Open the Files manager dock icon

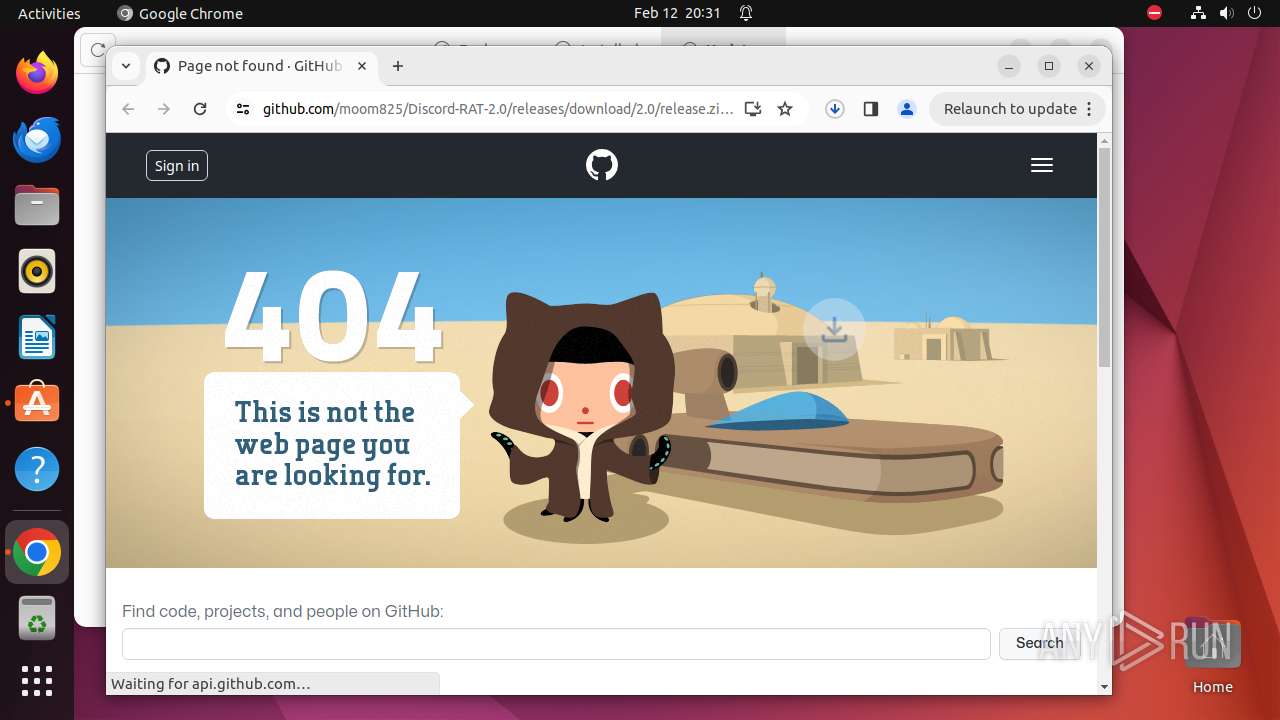[x=37, y=205]
